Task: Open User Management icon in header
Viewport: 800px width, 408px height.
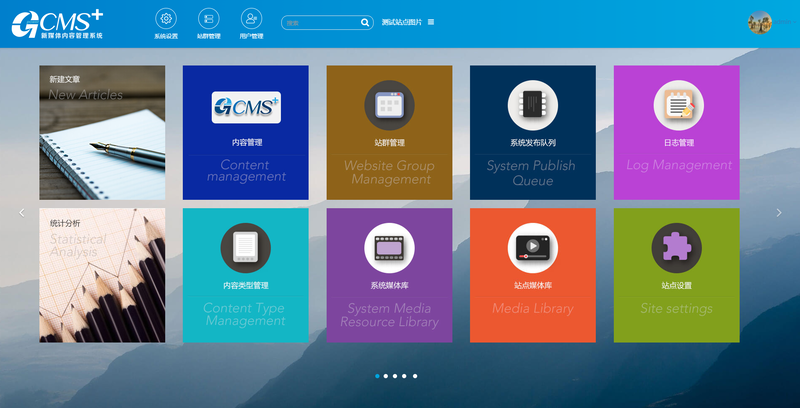Action: (251, 18)
